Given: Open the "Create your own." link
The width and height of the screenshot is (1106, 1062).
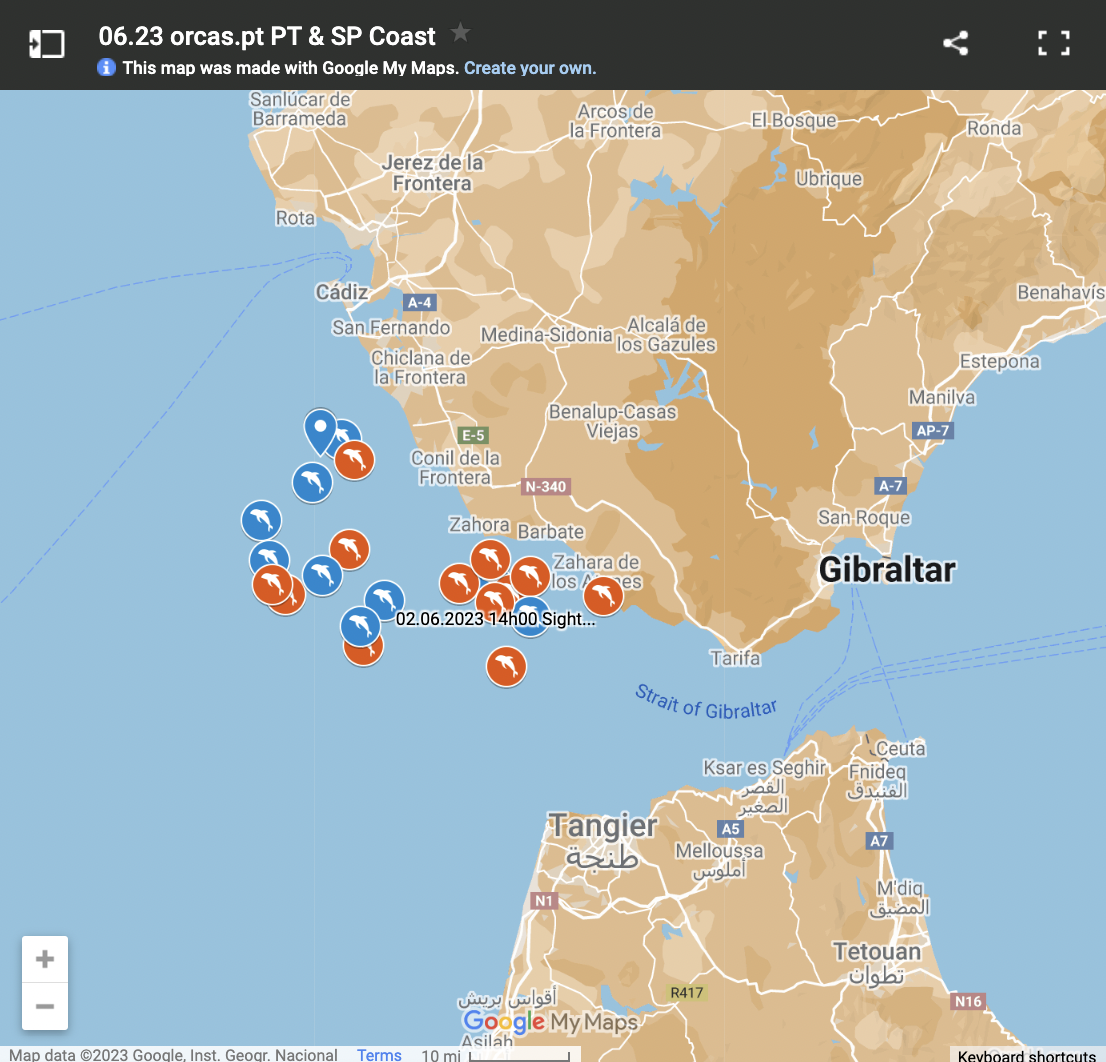Looking at the screenshot, I should point(530,68).
